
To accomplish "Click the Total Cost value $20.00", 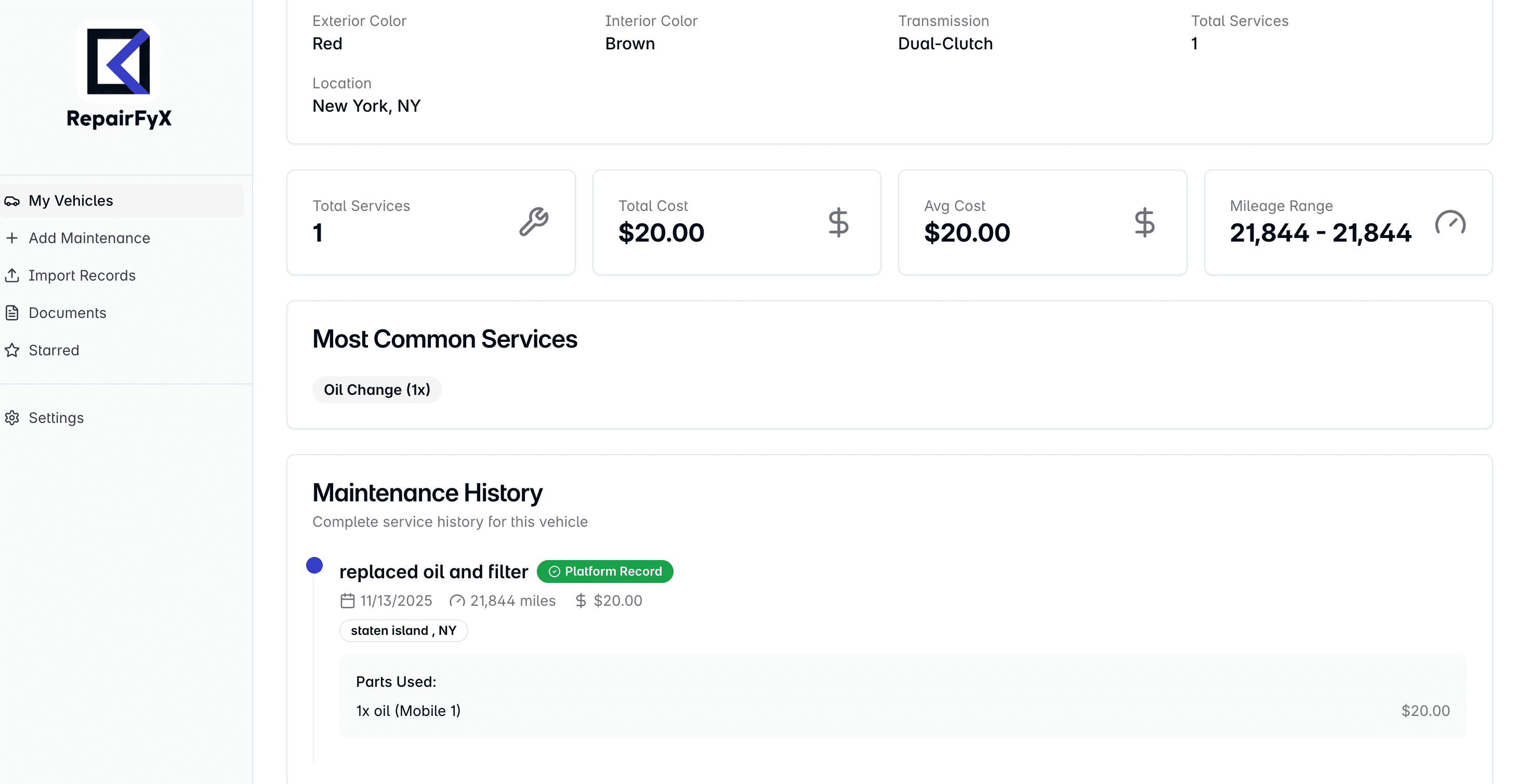I will coord(662,233).
